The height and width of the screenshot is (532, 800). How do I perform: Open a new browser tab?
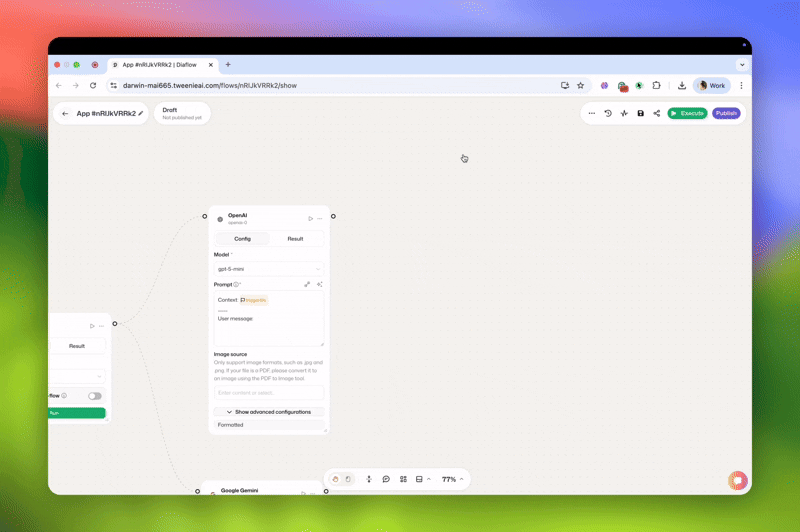(228, 65)
